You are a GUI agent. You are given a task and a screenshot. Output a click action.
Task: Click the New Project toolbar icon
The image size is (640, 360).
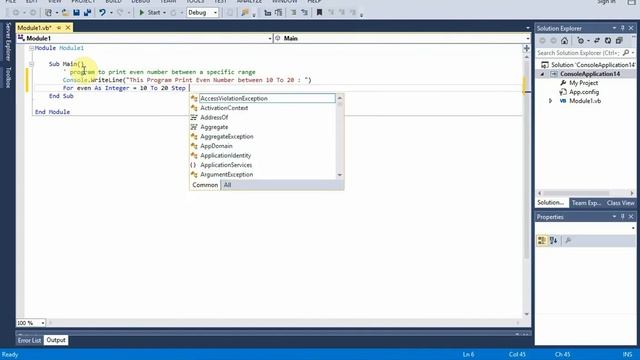[49, 13]
